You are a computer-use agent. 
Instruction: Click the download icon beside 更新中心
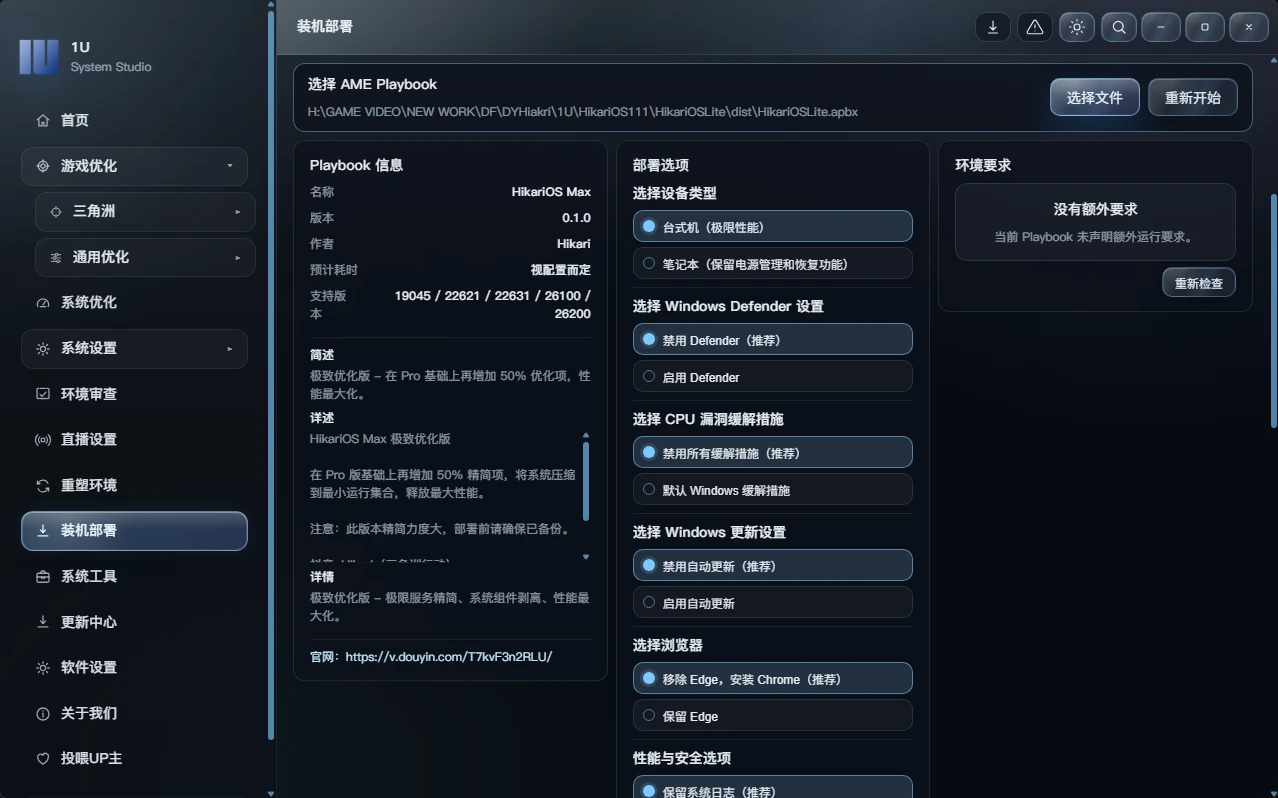click(x=43, y=622)
